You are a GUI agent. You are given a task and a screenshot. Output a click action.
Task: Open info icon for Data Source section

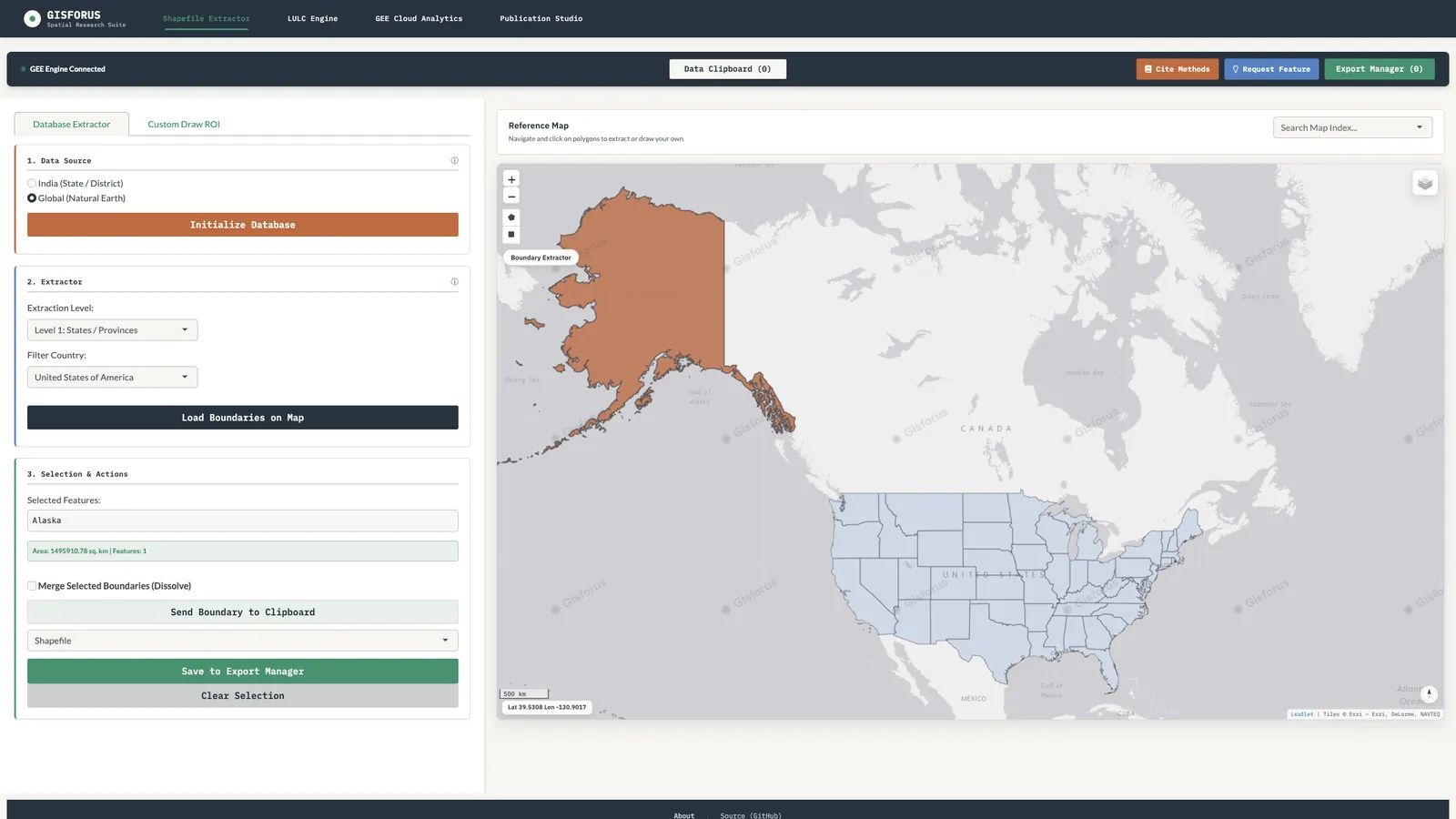[455, 160]
